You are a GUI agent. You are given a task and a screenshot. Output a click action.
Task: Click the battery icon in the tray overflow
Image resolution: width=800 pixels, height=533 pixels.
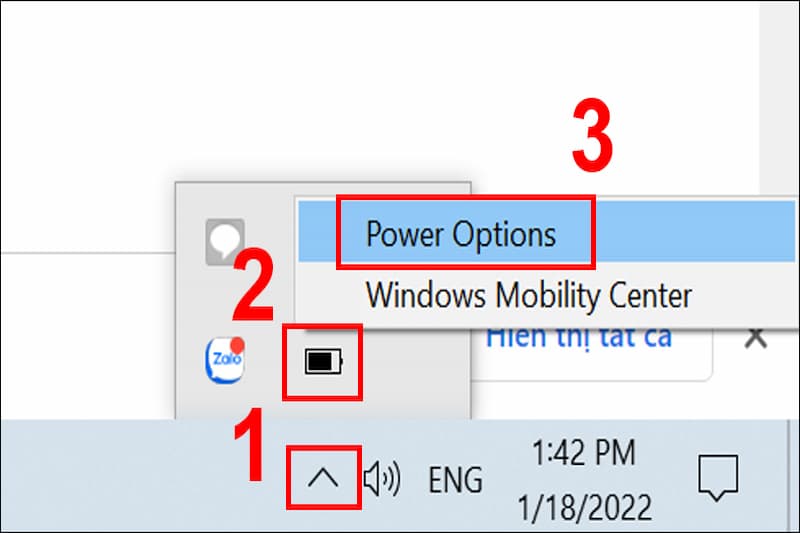[322, 361]
